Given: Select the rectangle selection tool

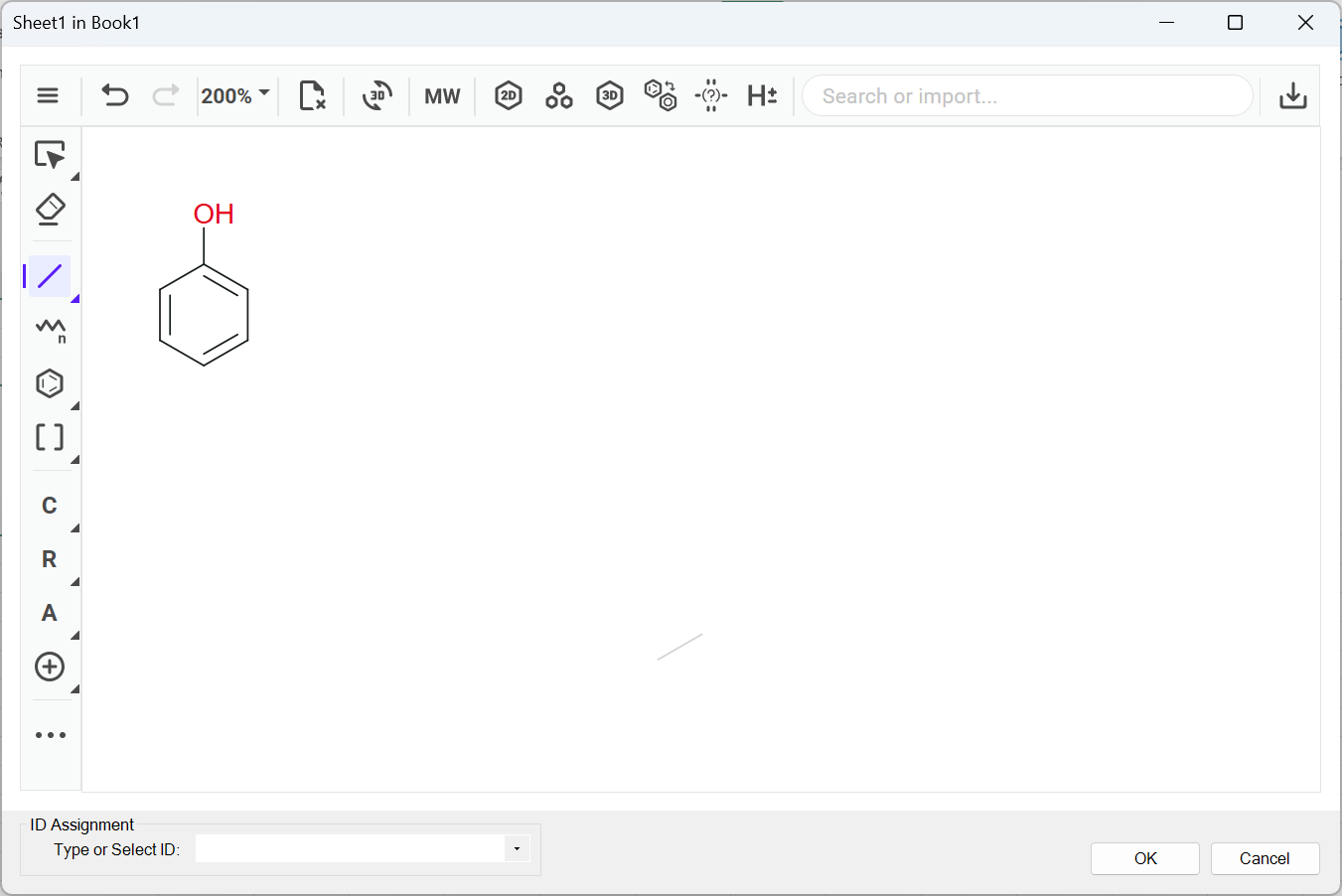Looking at the screenshot, I should click(50, 155).
